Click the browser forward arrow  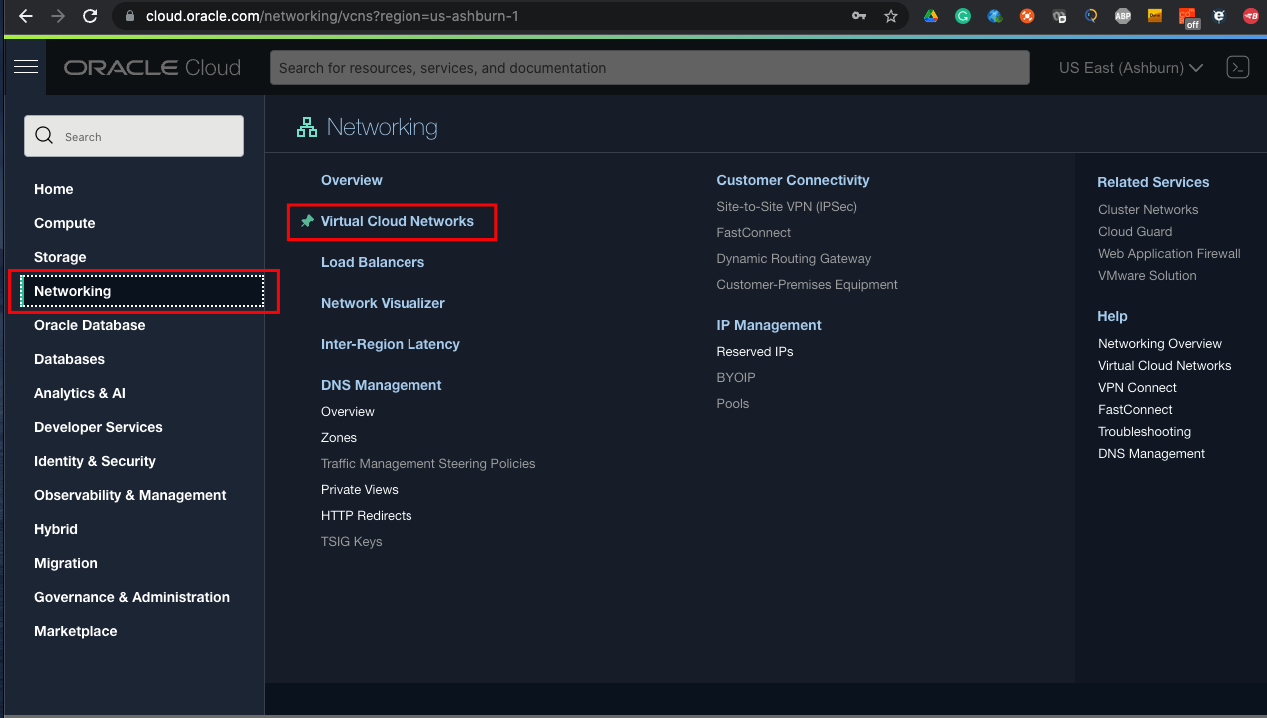[x=58, y=16]
